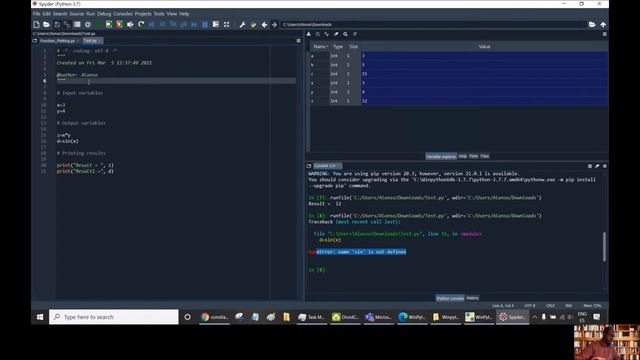Screen dimensions: 640x360
Task: Search variables magnifier icon
Action: pyautogui.click(x=345, y=34)
